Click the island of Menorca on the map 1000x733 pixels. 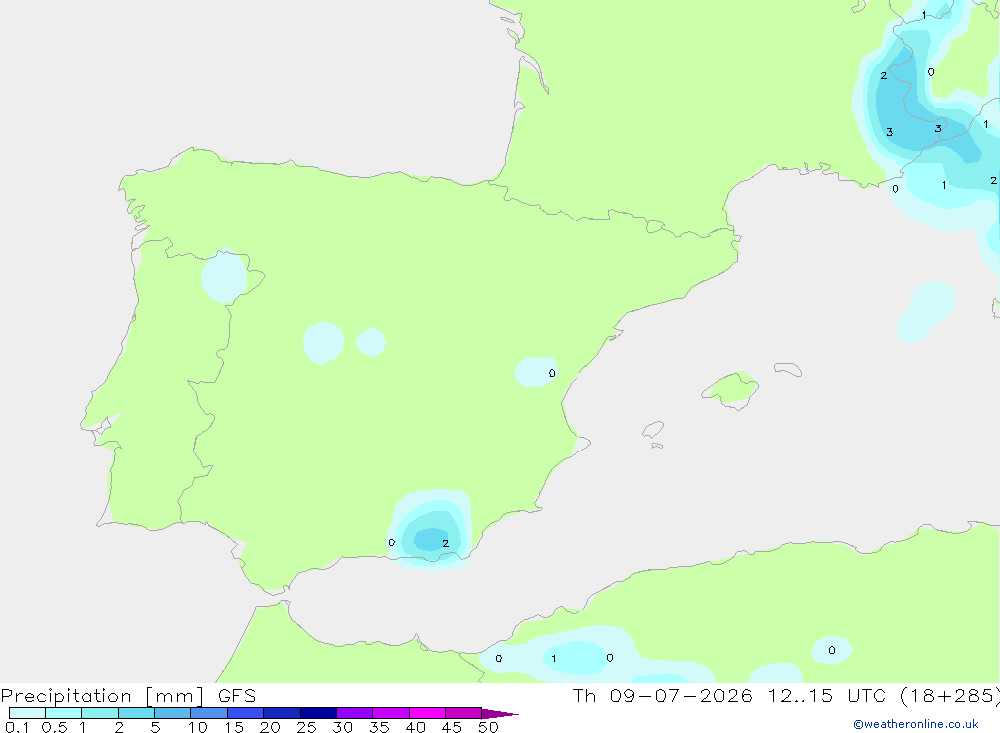(788, 369)
